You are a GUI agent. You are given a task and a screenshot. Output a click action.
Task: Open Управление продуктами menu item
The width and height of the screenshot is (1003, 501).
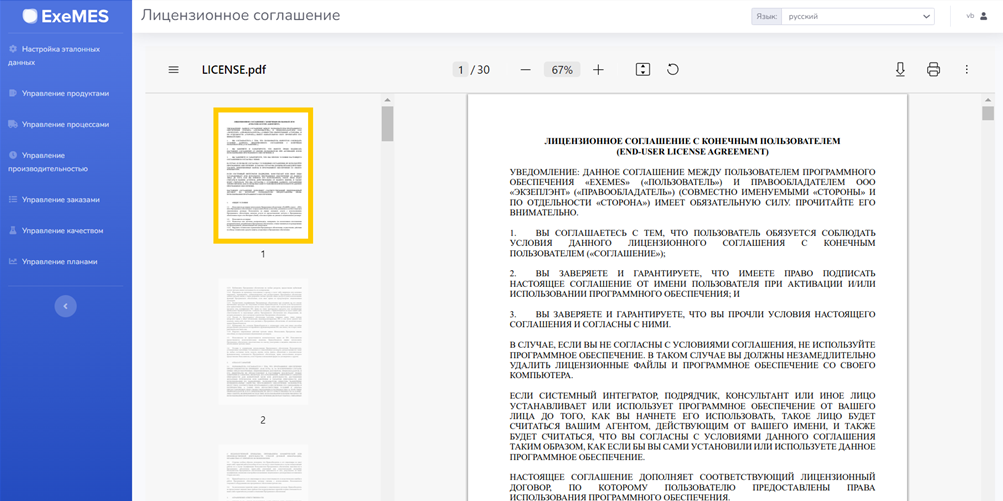pos(65,93)
